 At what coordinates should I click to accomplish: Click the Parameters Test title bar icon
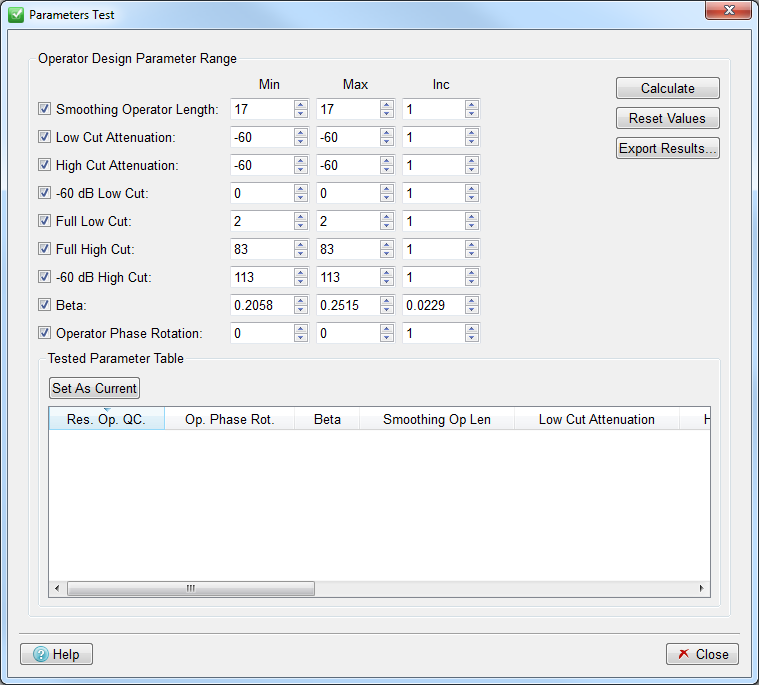tap(16, 15)
